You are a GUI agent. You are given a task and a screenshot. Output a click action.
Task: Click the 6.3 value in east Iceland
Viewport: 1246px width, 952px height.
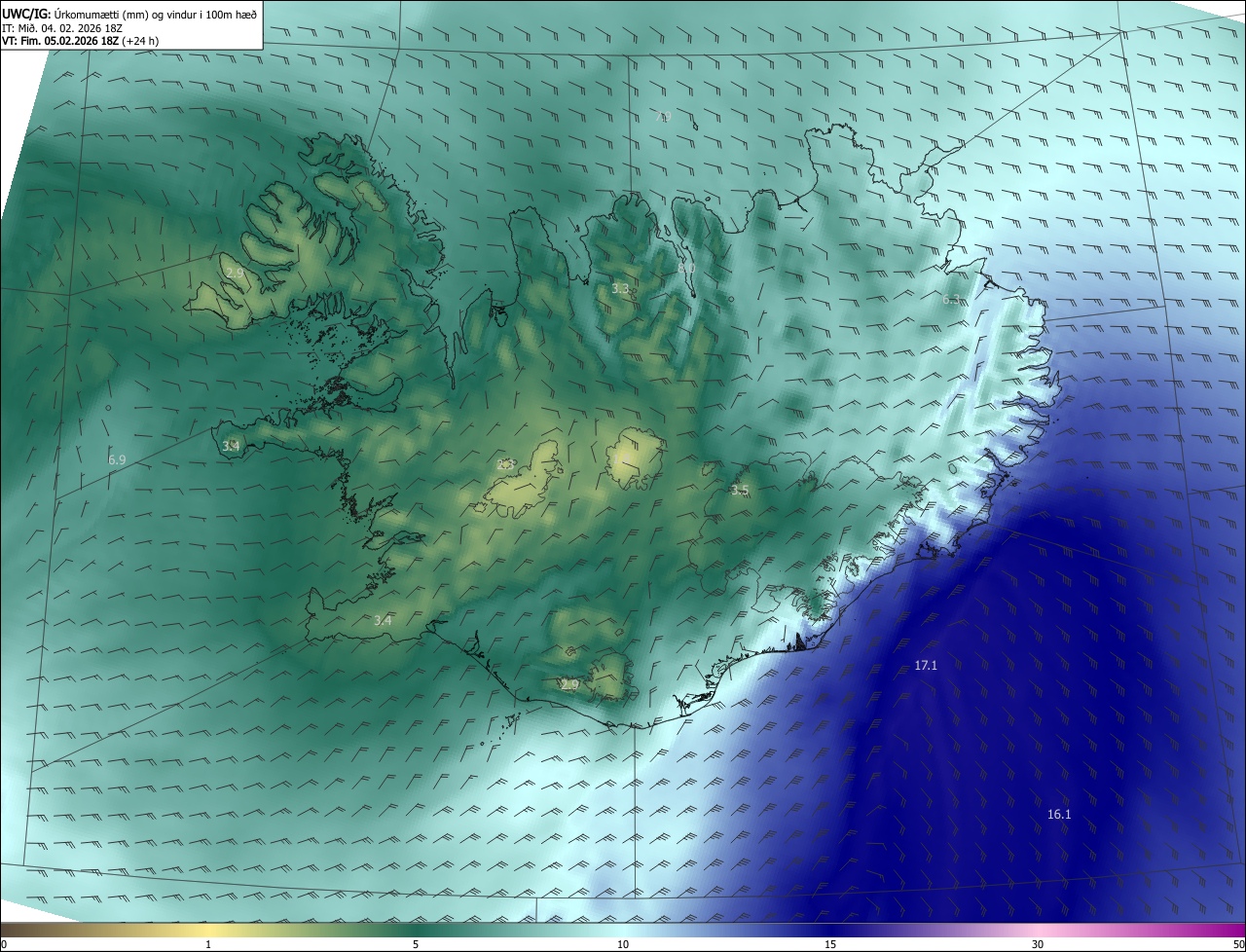click(951, 300)
